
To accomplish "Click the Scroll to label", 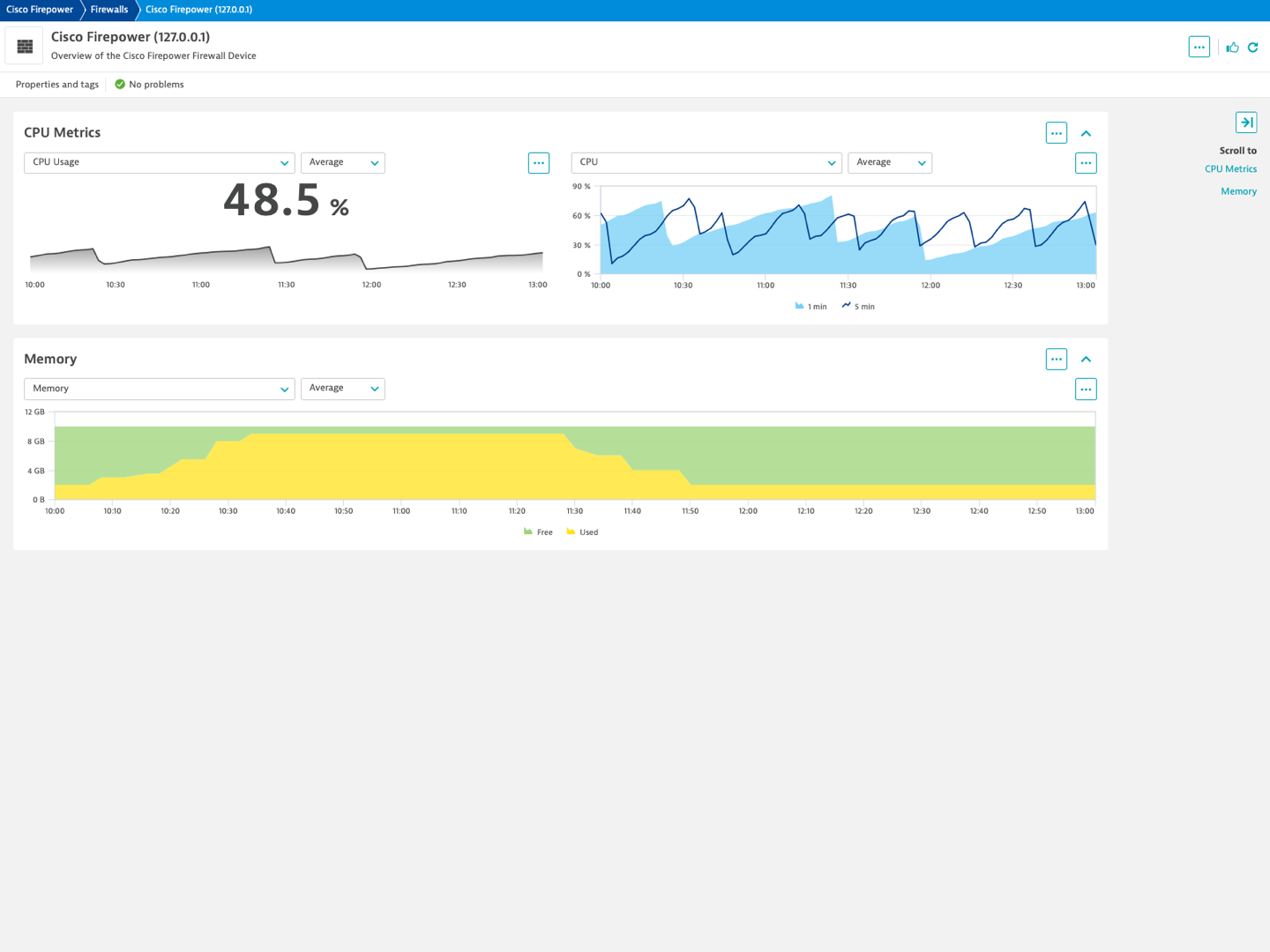I will point(1238,151).
